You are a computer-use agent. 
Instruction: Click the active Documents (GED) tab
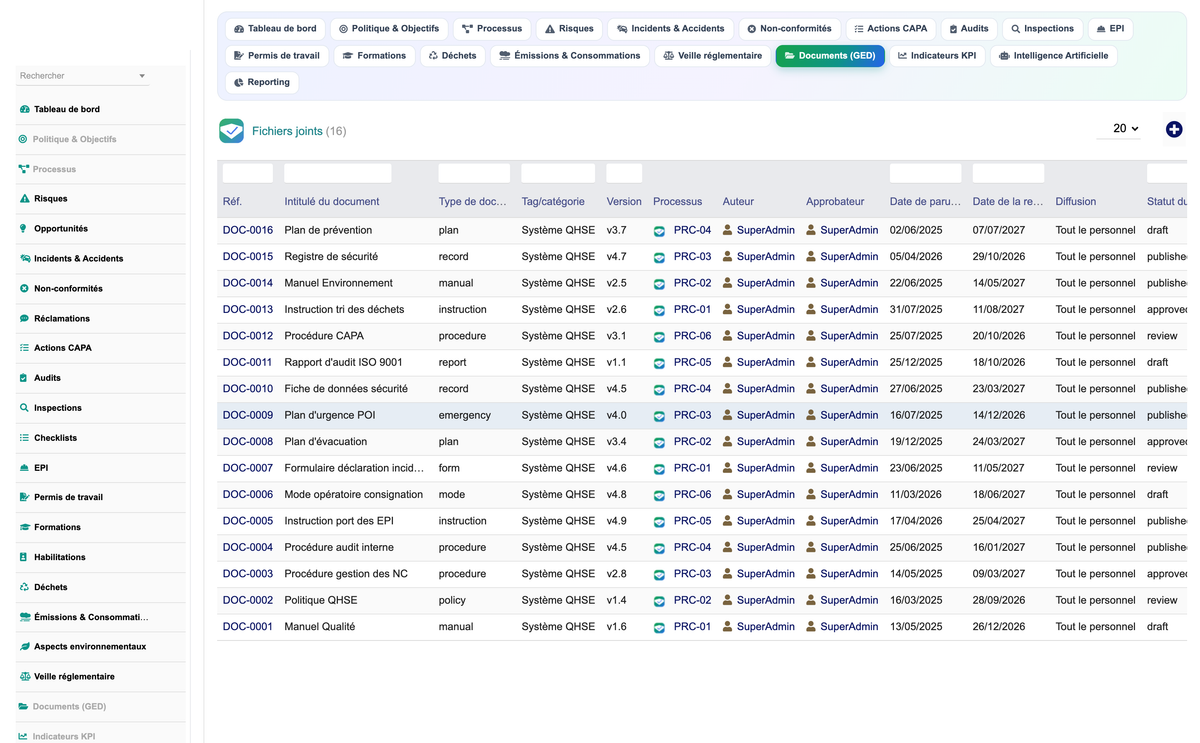(x=830, y=56)
